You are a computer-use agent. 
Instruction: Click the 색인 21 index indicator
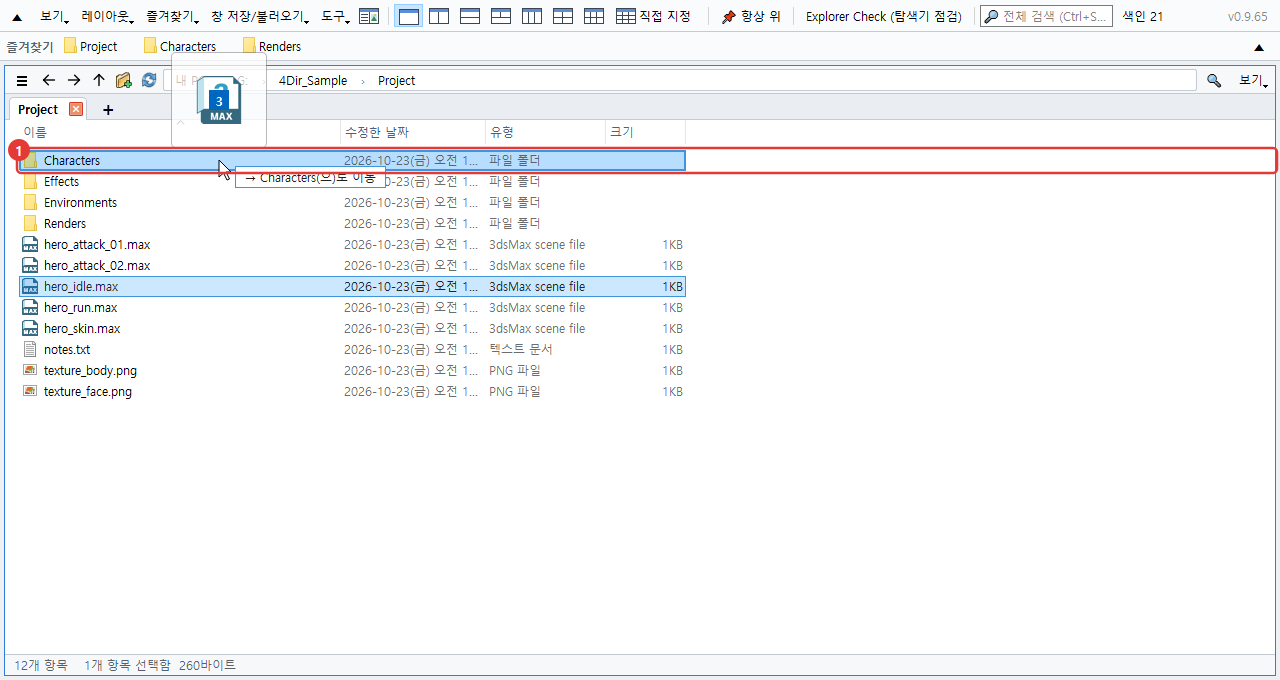coord(1142,17)
